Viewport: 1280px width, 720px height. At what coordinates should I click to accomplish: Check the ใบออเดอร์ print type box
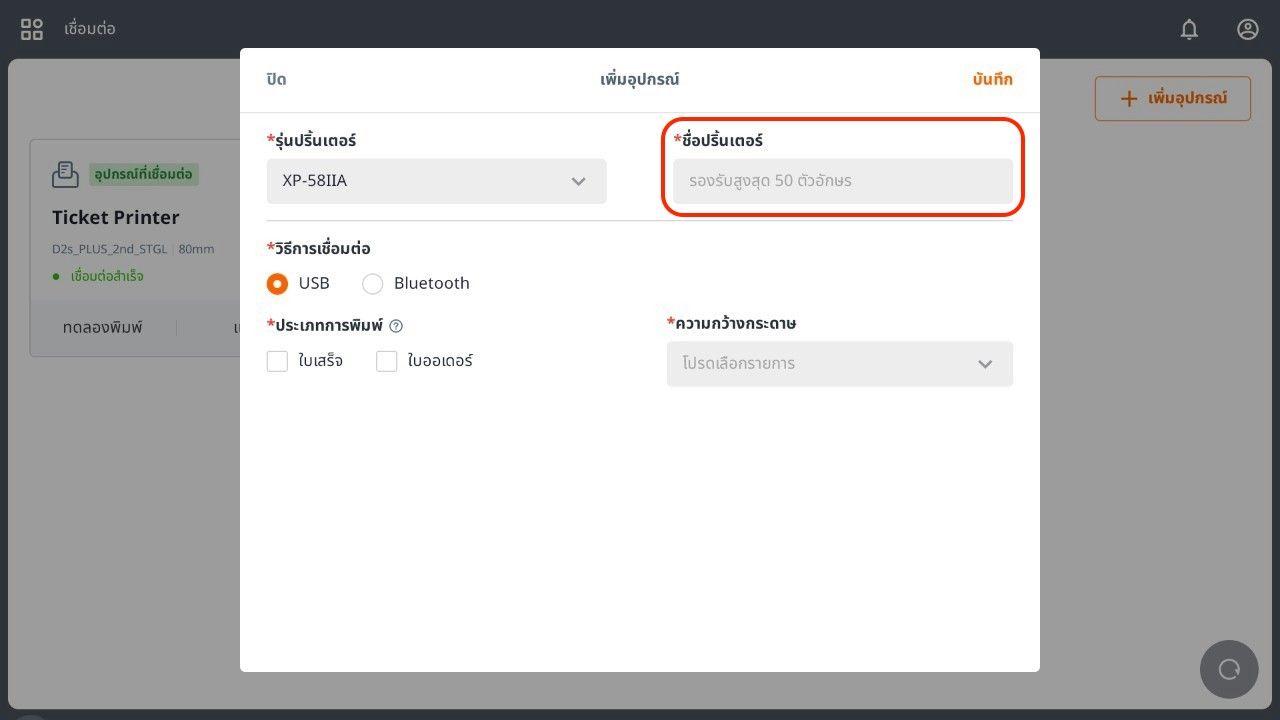[387, 361]
